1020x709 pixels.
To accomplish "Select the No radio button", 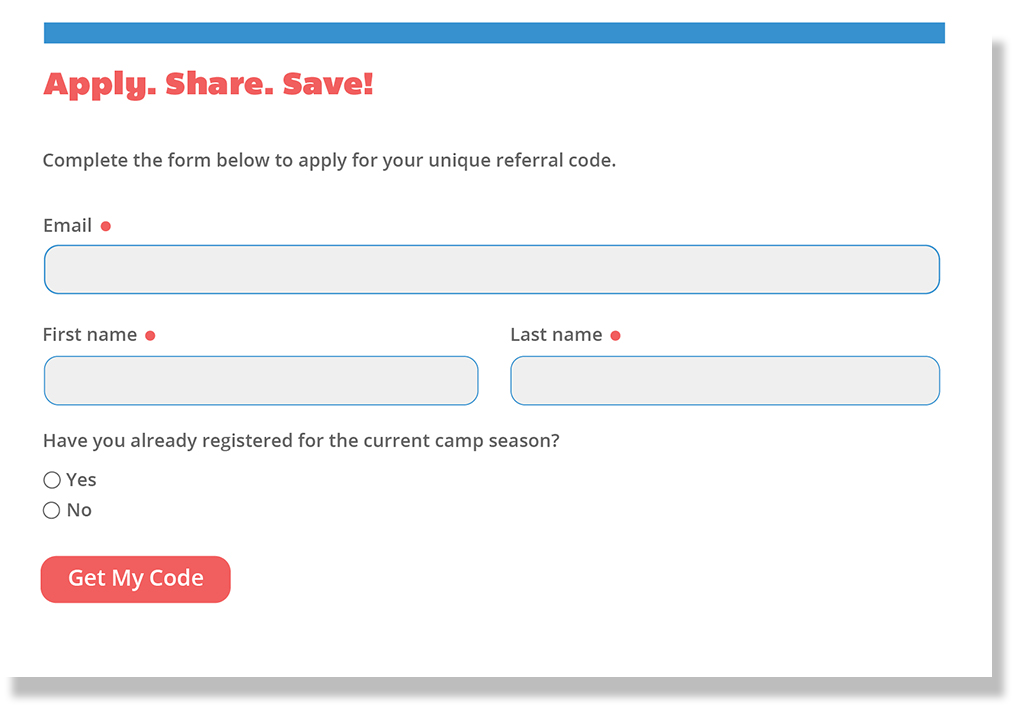I will click(x=51, y=510).
